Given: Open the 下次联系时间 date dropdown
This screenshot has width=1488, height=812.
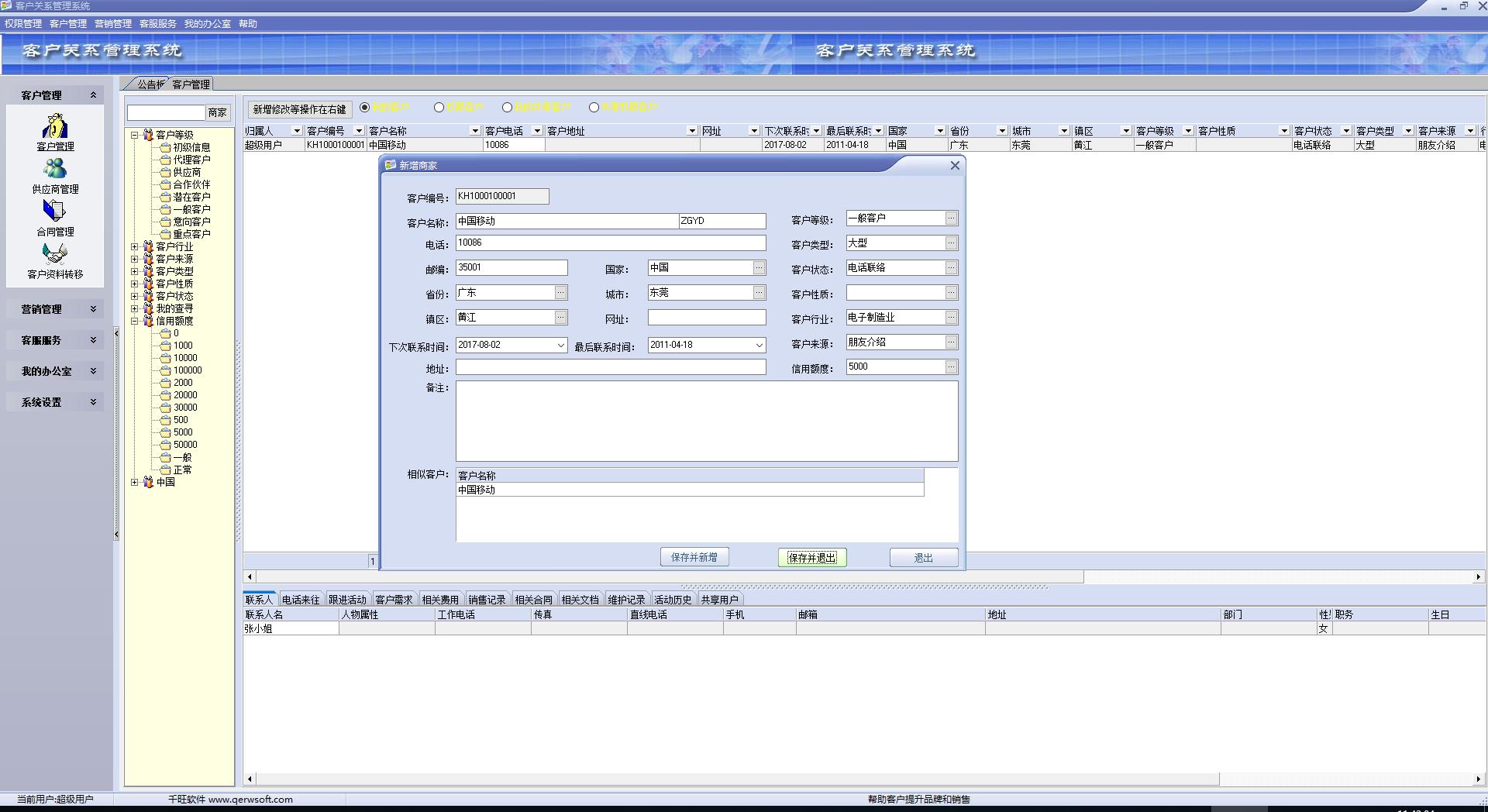Looking at the screenshot, I should click(x=561, y=346).
